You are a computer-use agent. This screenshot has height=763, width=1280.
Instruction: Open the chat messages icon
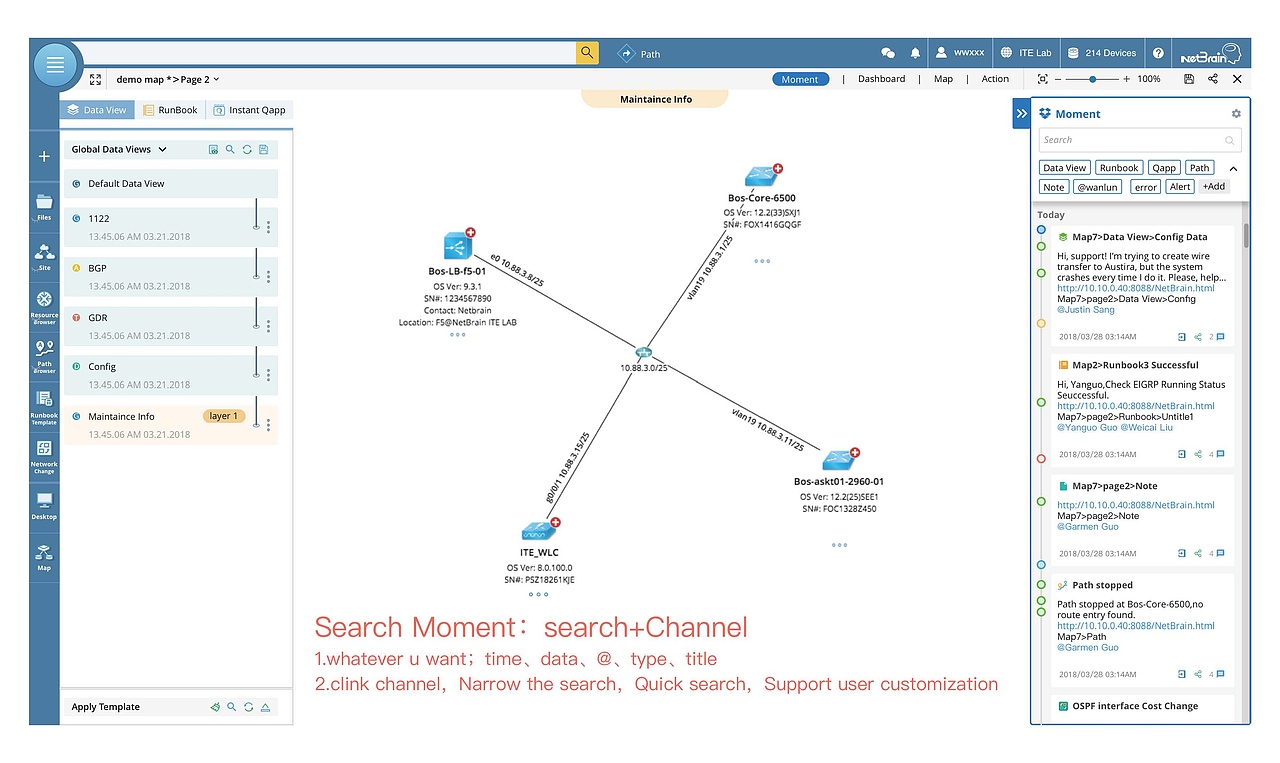click(x=887, y=53)
